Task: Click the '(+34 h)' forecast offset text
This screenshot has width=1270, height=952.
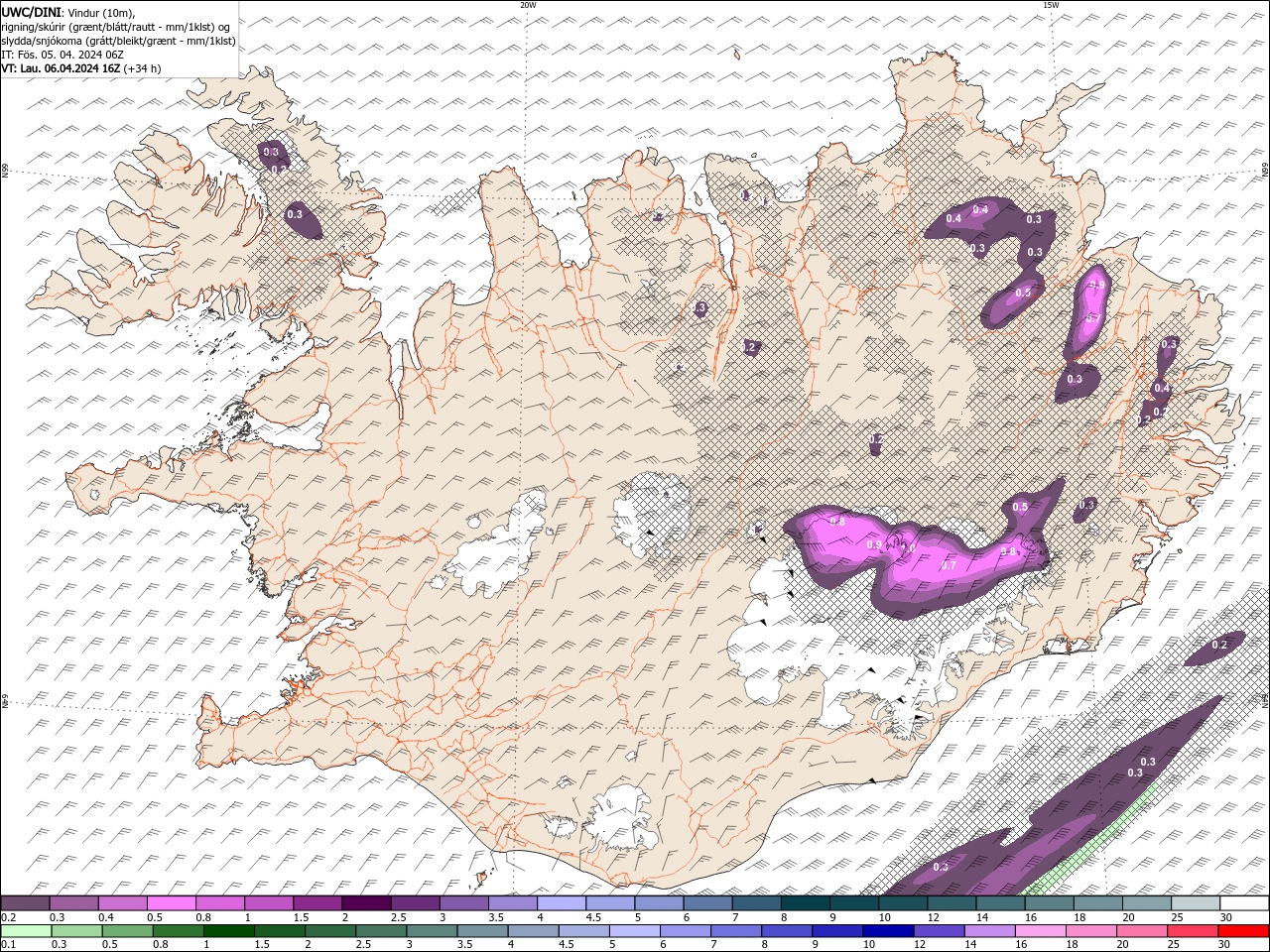Action: (x=143, y=68)
